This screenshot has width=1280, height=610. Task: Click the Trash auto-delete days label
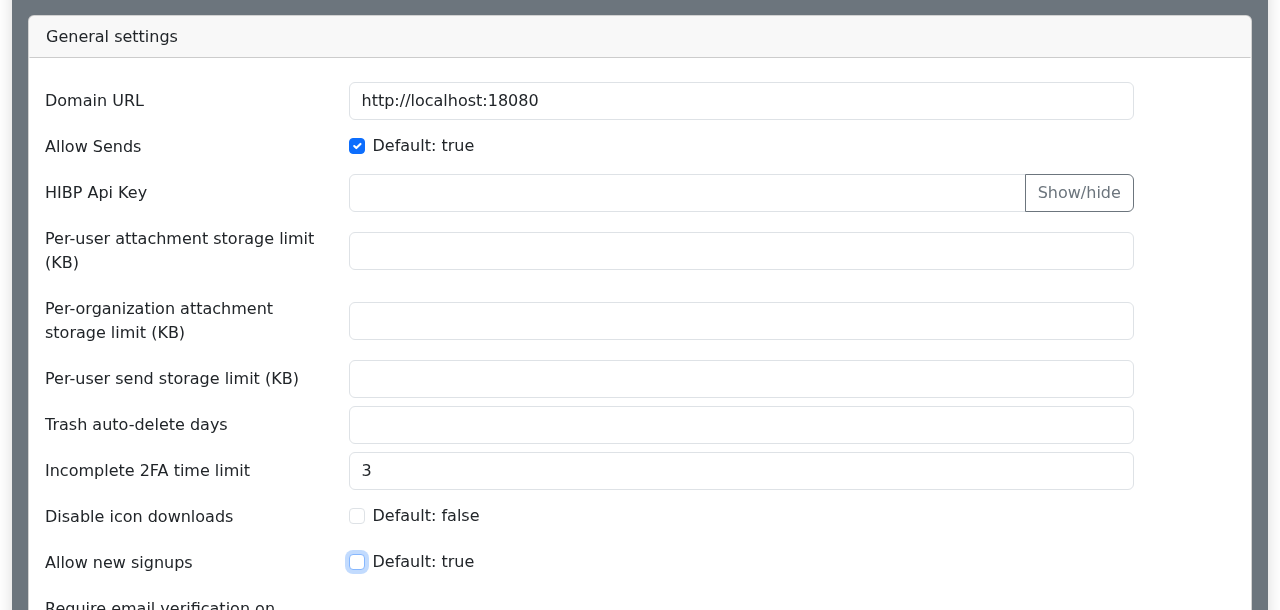tap(136, 425)
